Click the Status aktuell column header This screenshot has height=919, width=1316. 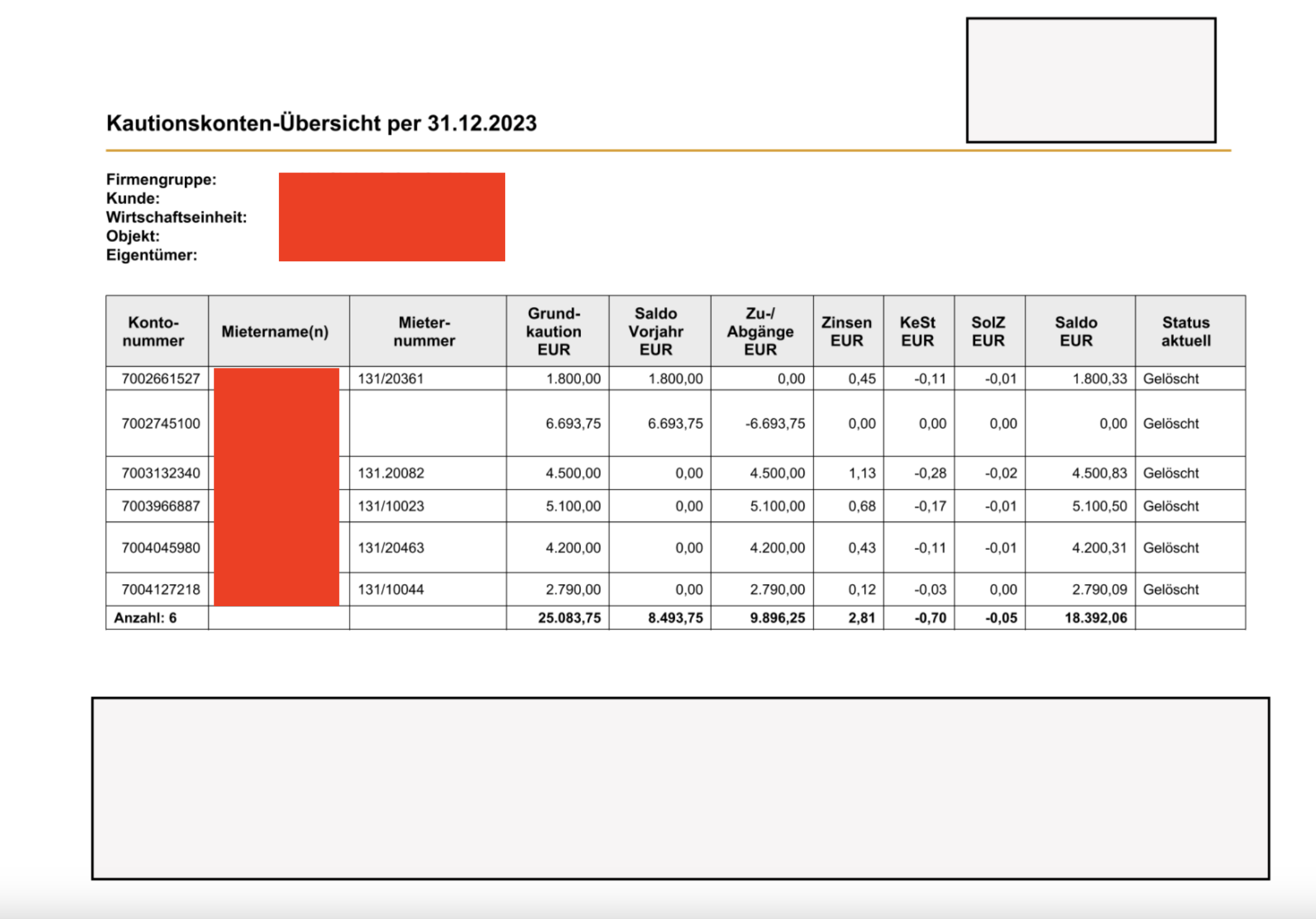coord(1186,332)
